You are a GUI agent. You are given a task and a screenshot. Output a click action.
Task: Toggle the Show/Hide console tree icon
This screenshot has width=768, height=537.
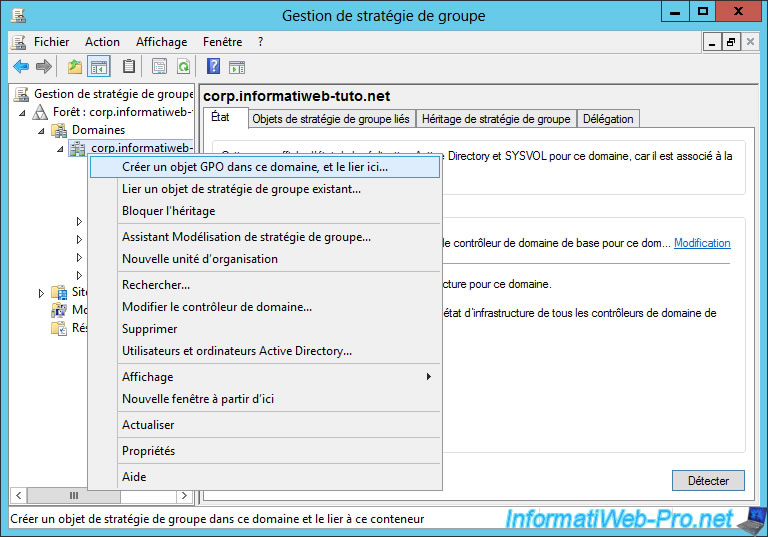(98, 66)
